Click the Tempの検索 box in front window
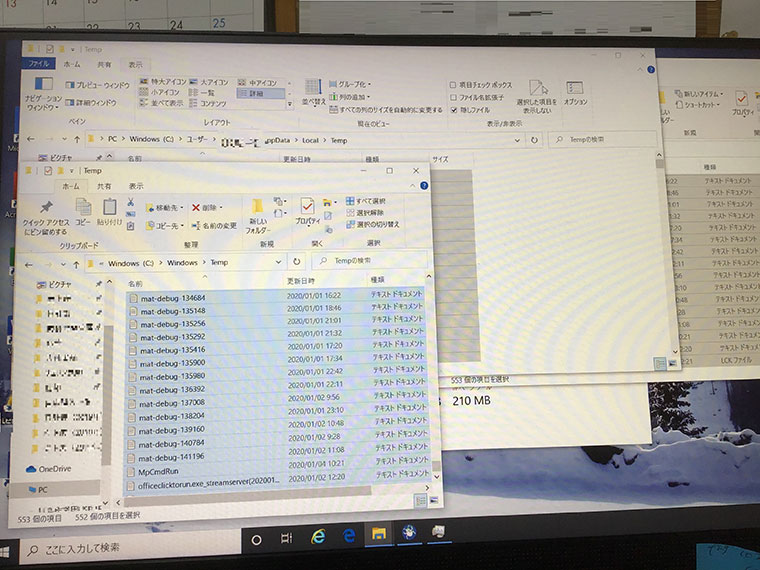The height and width of the screenshot is (570, 760). (x=369, y=260)
